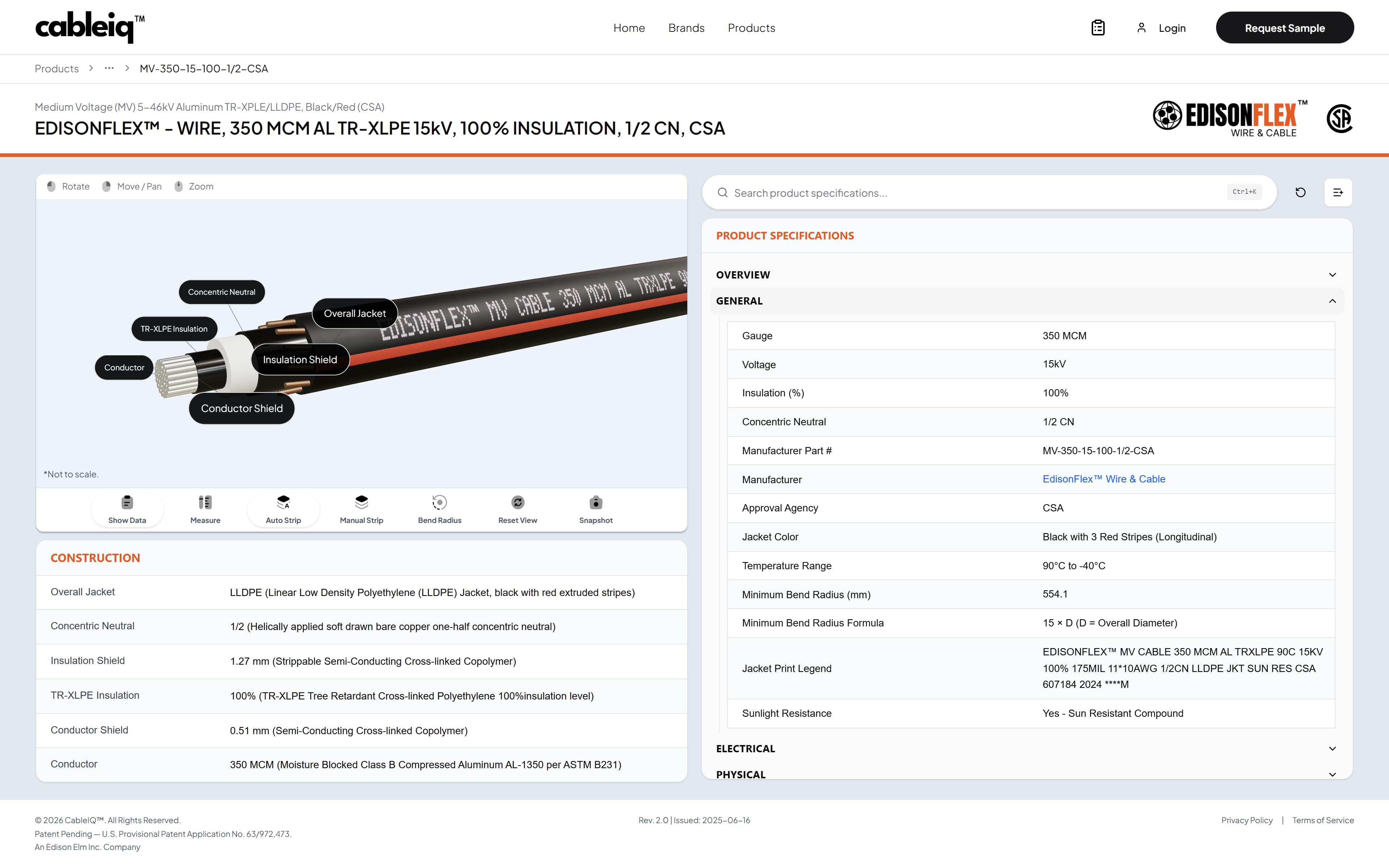Click the Overall Jacket label on the model
The image size is (1389, 868).
(x=355, y=314)
